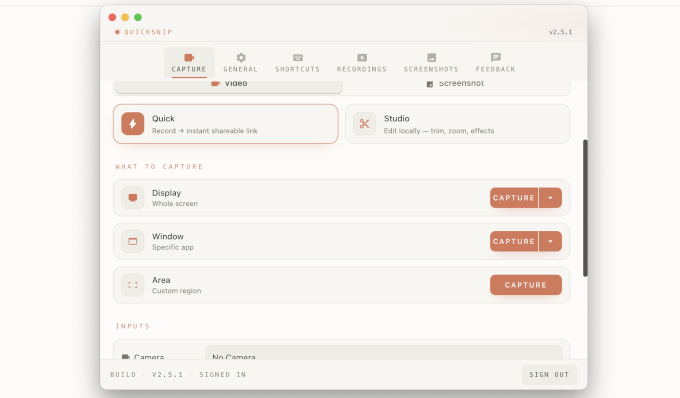Viewport: 680px width, 398px height.
Task: Go to the Recordings tab
Action: tap(362, 63)
